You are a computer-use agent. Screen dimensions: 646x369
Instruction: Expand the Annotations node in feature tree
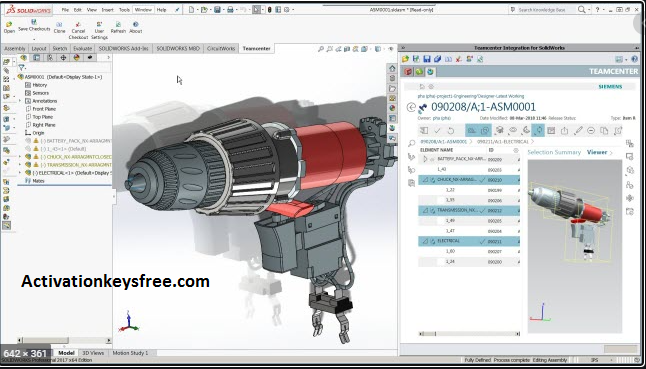point(20,101)
